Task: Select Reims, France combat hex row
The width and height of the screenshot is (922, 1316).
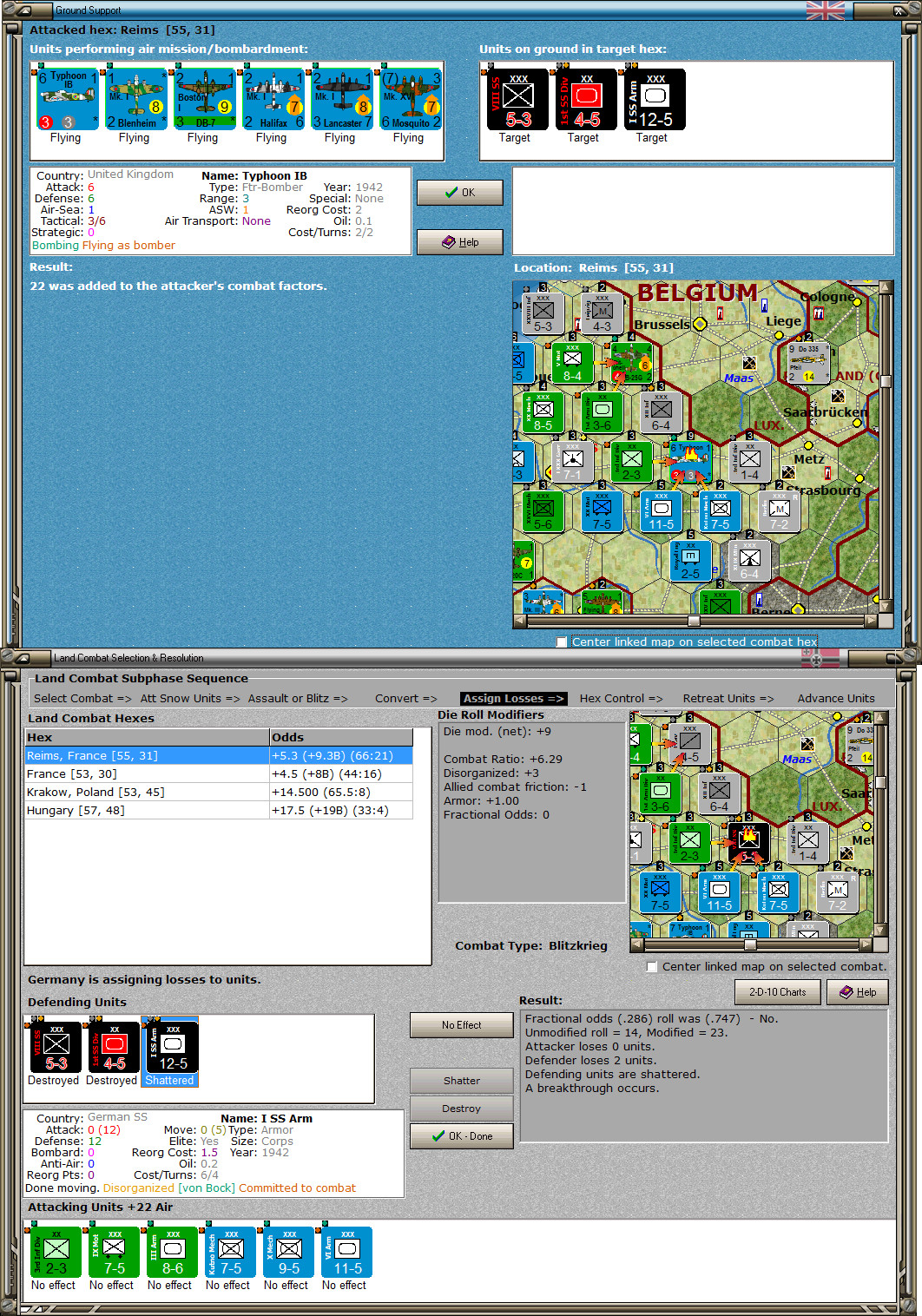Action: (x=219, y=755)
